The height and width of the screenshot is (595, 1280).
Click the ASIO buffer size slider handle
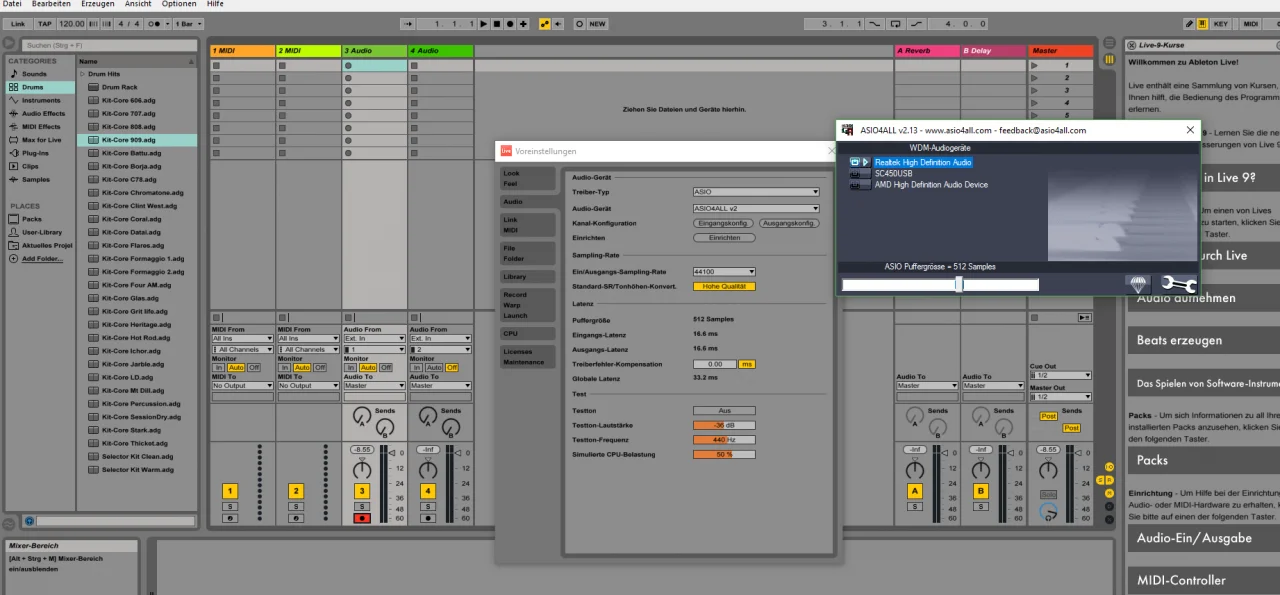coord(959,285)
